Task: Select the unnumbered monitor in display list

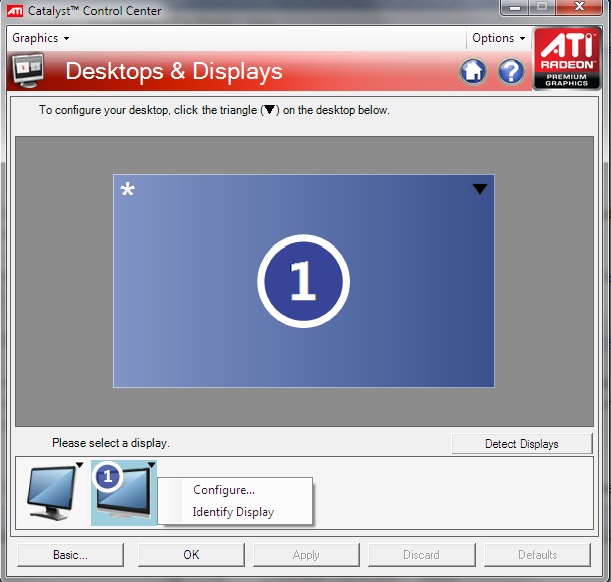Action: coord(52,492)
